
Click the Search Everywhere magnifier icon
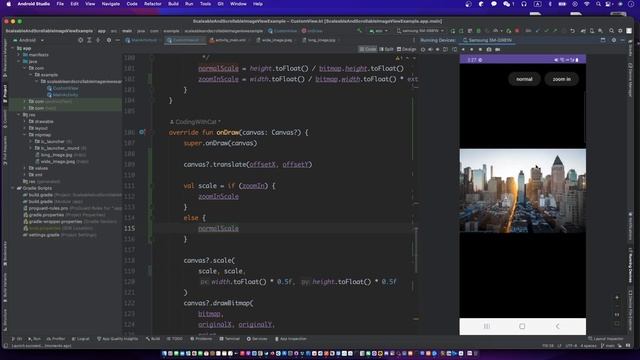[x=611, y=31]
